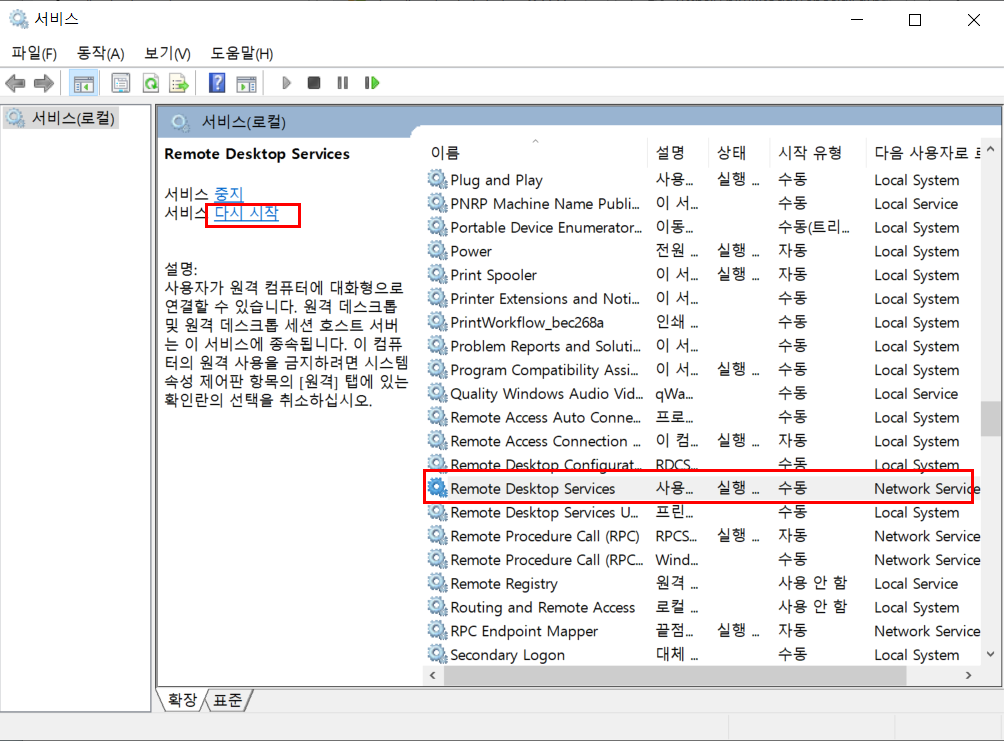Select the gear icon for Portable Device Enumerator
The height and width of the screenshot is (741, 1004).
point(437,227)
